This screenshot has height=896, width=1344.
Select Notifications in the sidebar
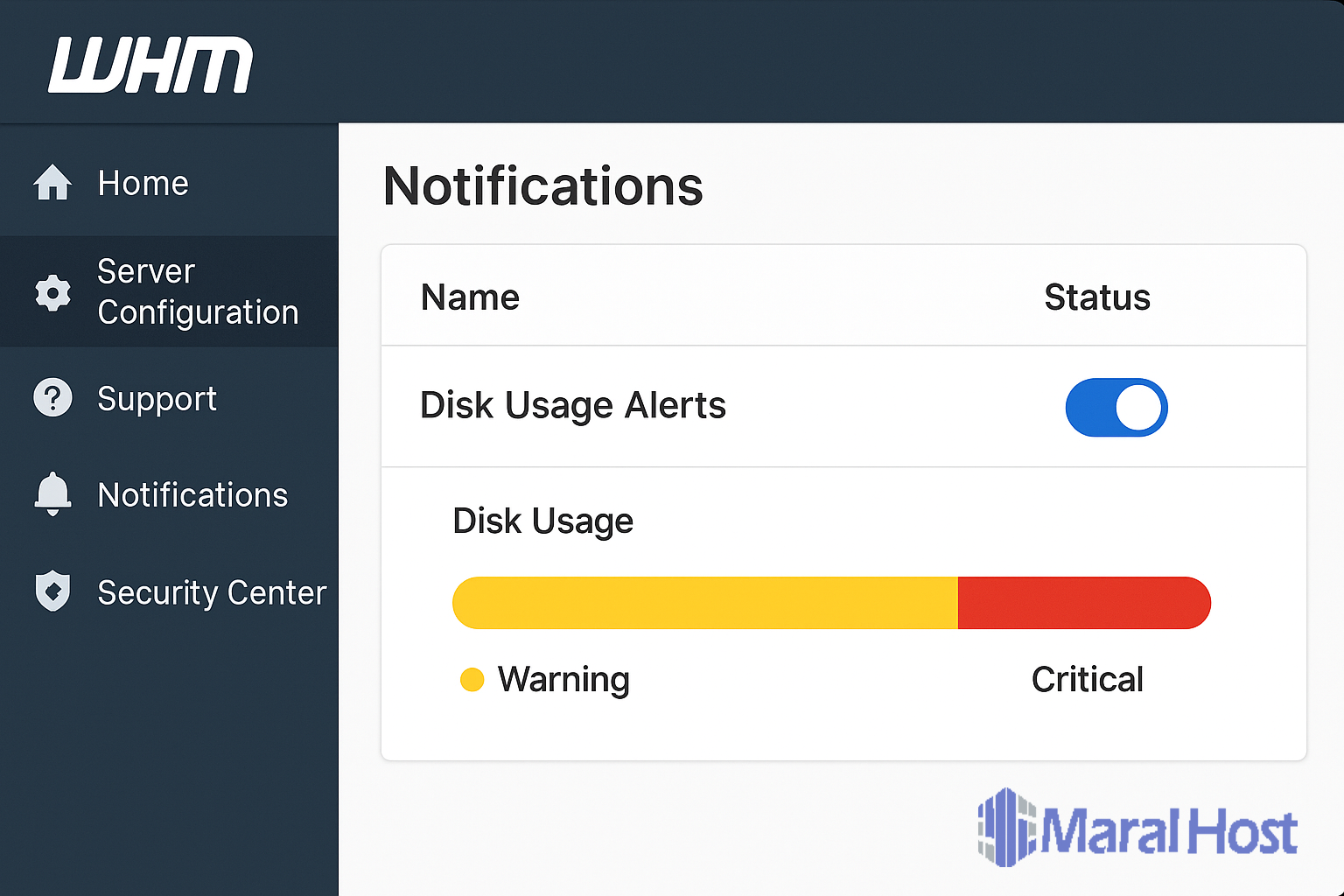click(x=192, y=495)
